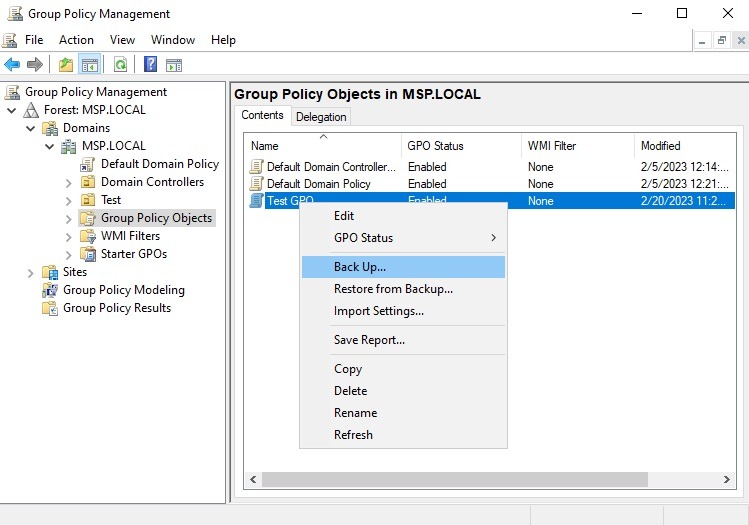Screen dimensions: 749x525
Task: Click the Group Policy Modeling icon
Action: click(x=50, y=290)
